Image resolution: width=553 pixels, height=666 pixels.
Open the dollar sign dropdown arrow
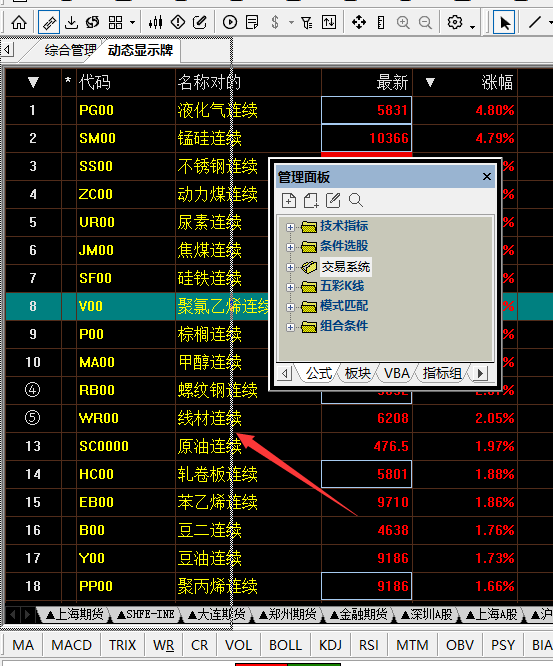coord(291,23)
